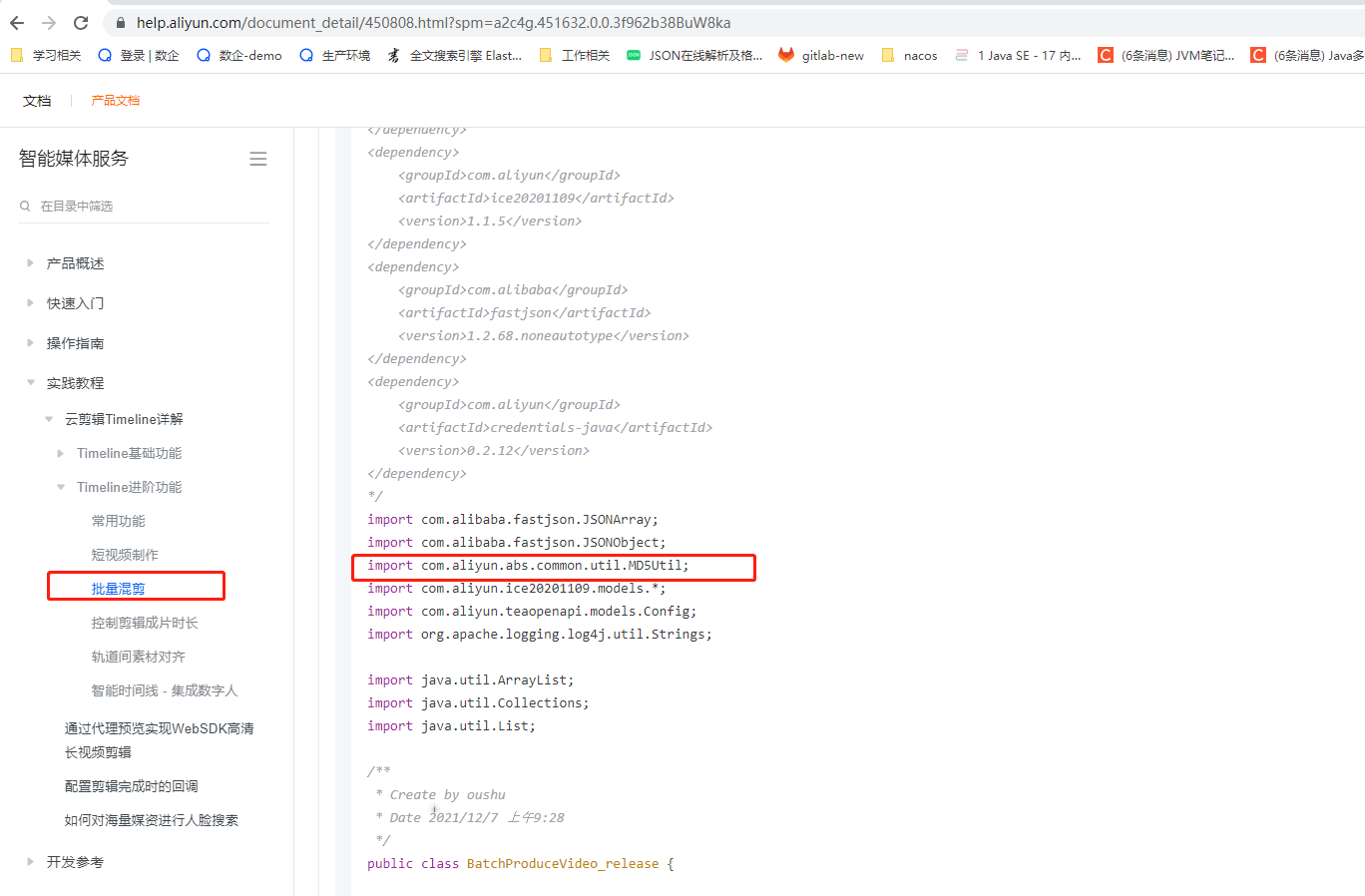Go forward in browser history
The height and width of the screenshot is (896, 1365).
click(x=49, y=22)
